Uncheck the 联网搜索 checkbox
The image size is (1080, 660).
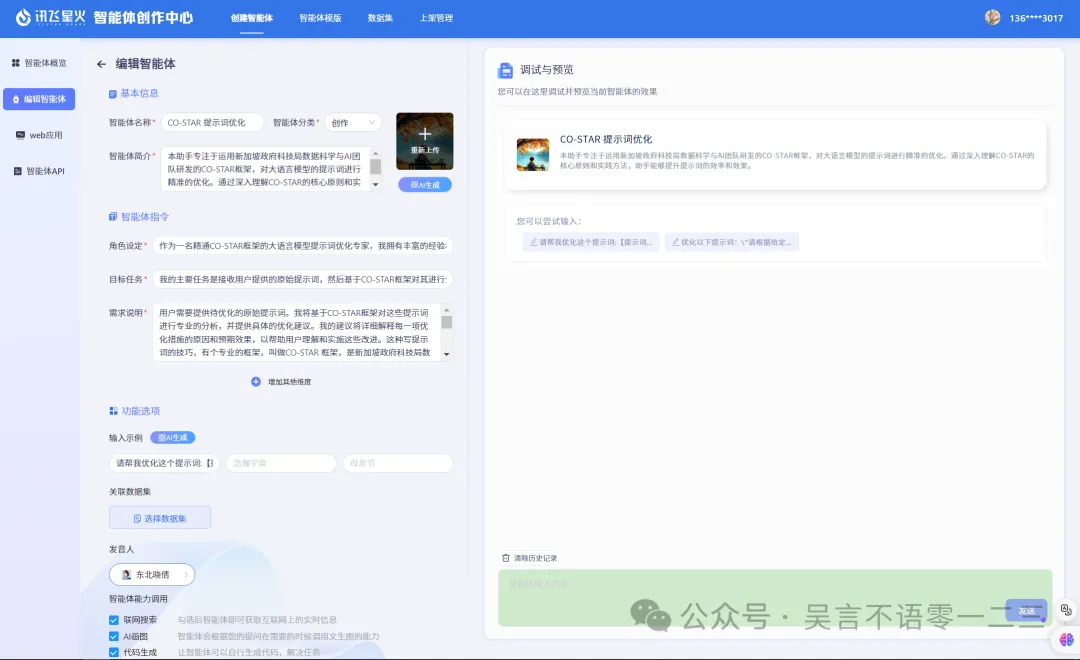click(114, 620)
